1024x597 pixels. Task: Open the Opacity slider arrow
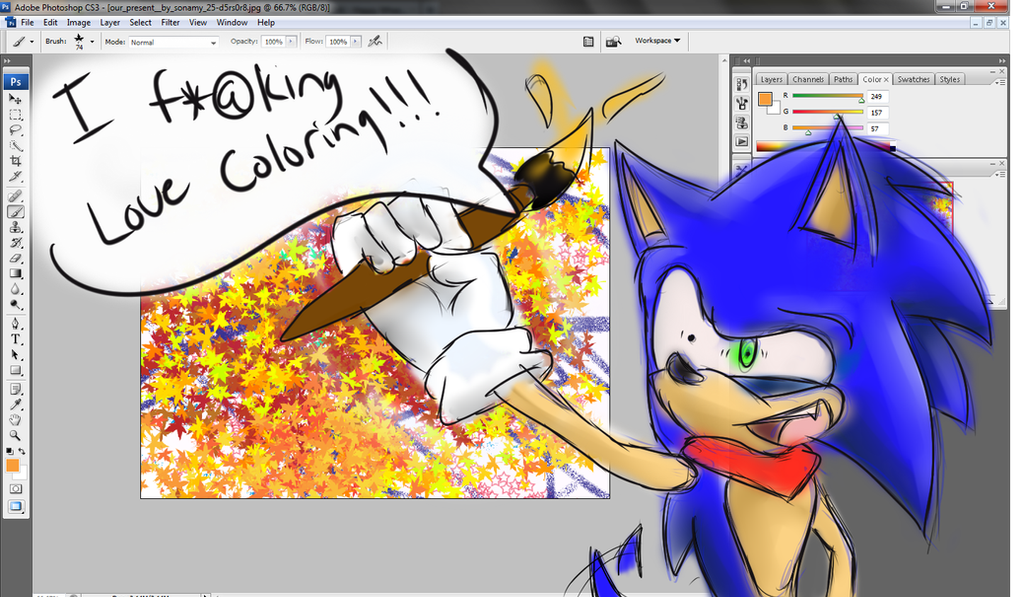pos(291,41)
